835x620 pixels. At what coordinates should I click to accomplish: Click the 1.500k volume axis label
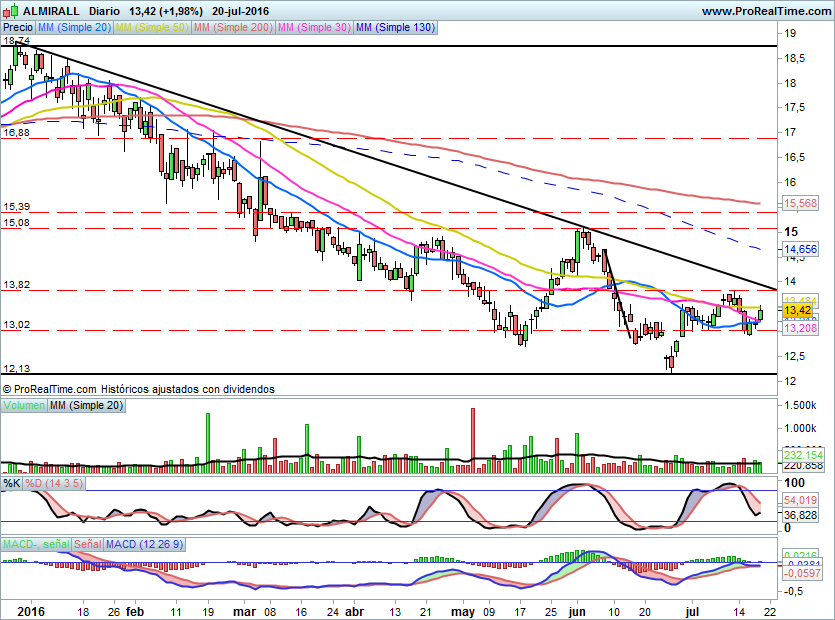tap(800, 405)
